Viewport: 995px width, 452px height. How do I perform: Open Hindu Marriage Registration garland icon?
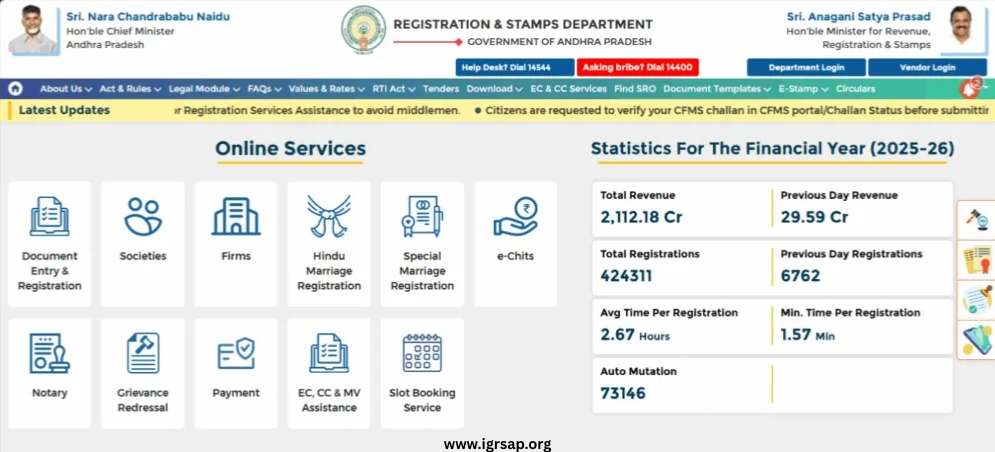click(329, 216)
